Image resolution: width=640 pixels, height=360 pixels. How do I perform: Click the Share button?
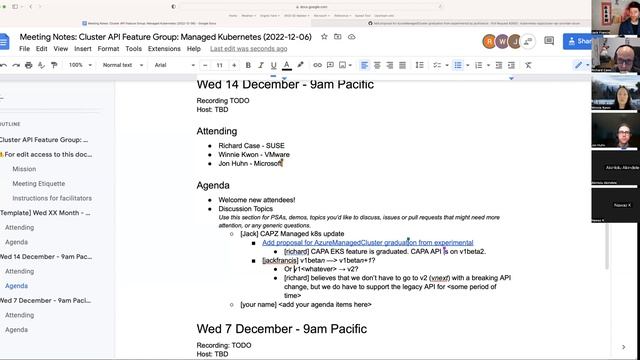click(x=577, y=41)
